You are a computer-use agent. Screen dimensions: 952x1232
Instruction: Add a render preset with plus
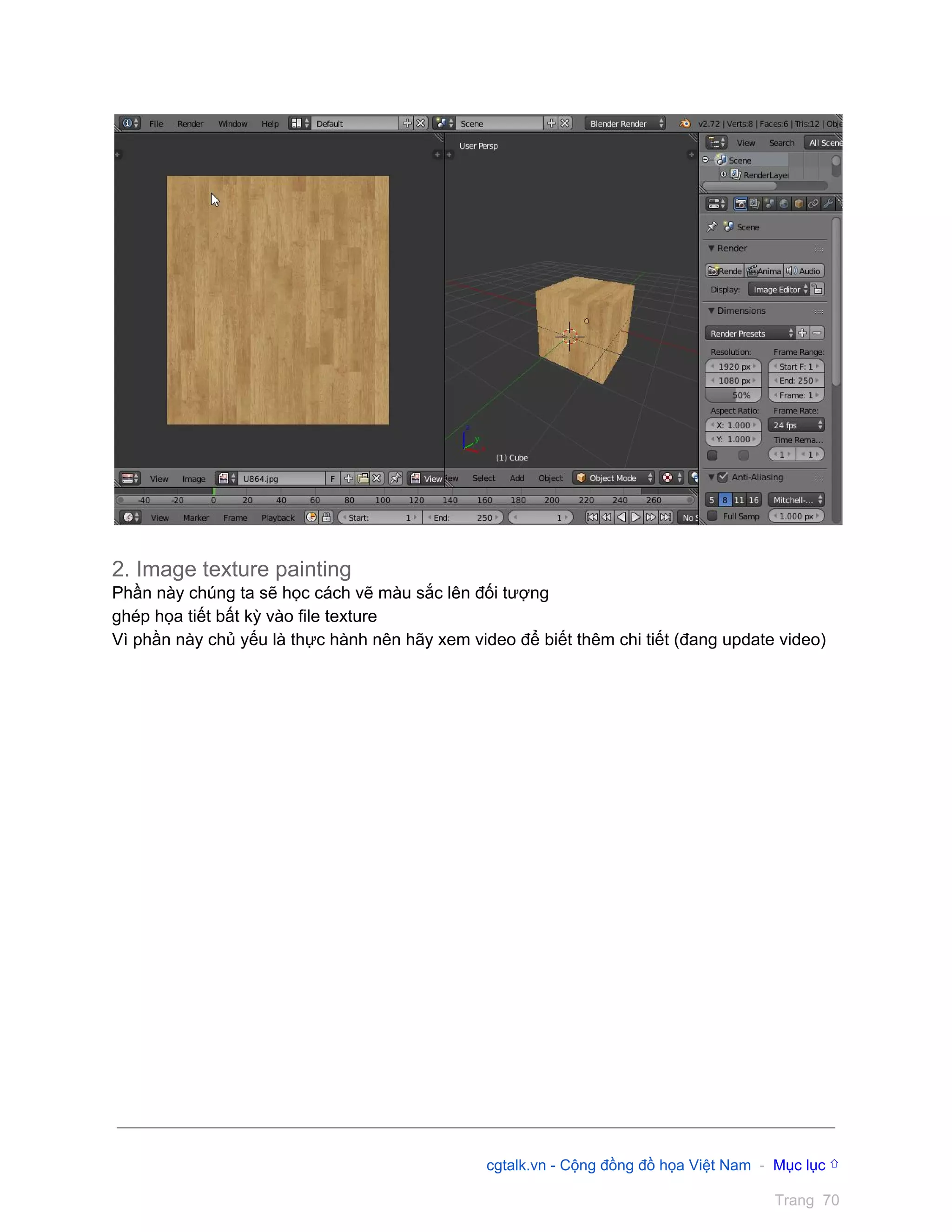click(x=802, y=333)
